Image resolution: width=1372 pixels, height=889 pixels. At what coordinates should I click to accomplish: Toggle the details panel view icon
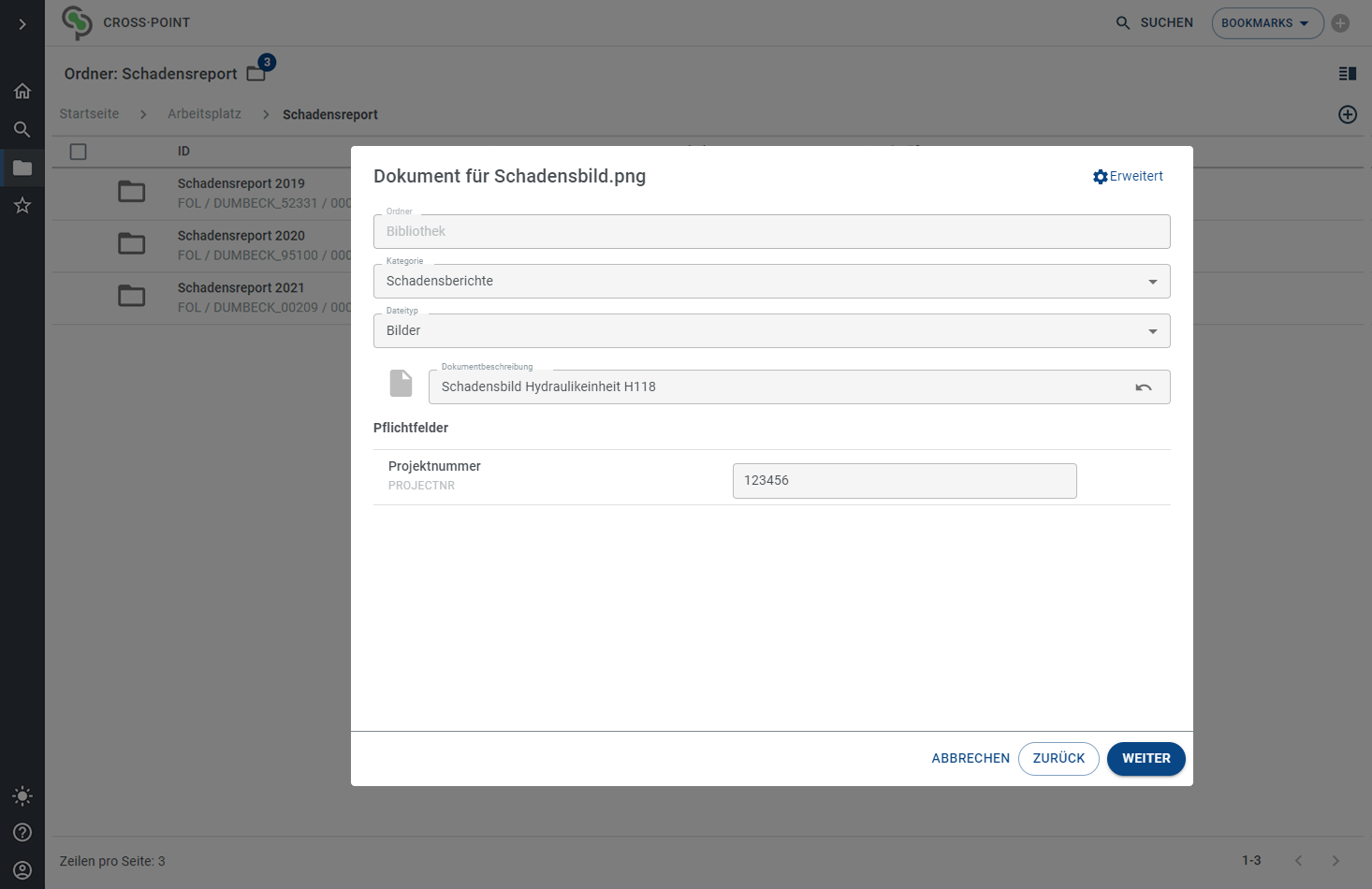[1347, 74]
